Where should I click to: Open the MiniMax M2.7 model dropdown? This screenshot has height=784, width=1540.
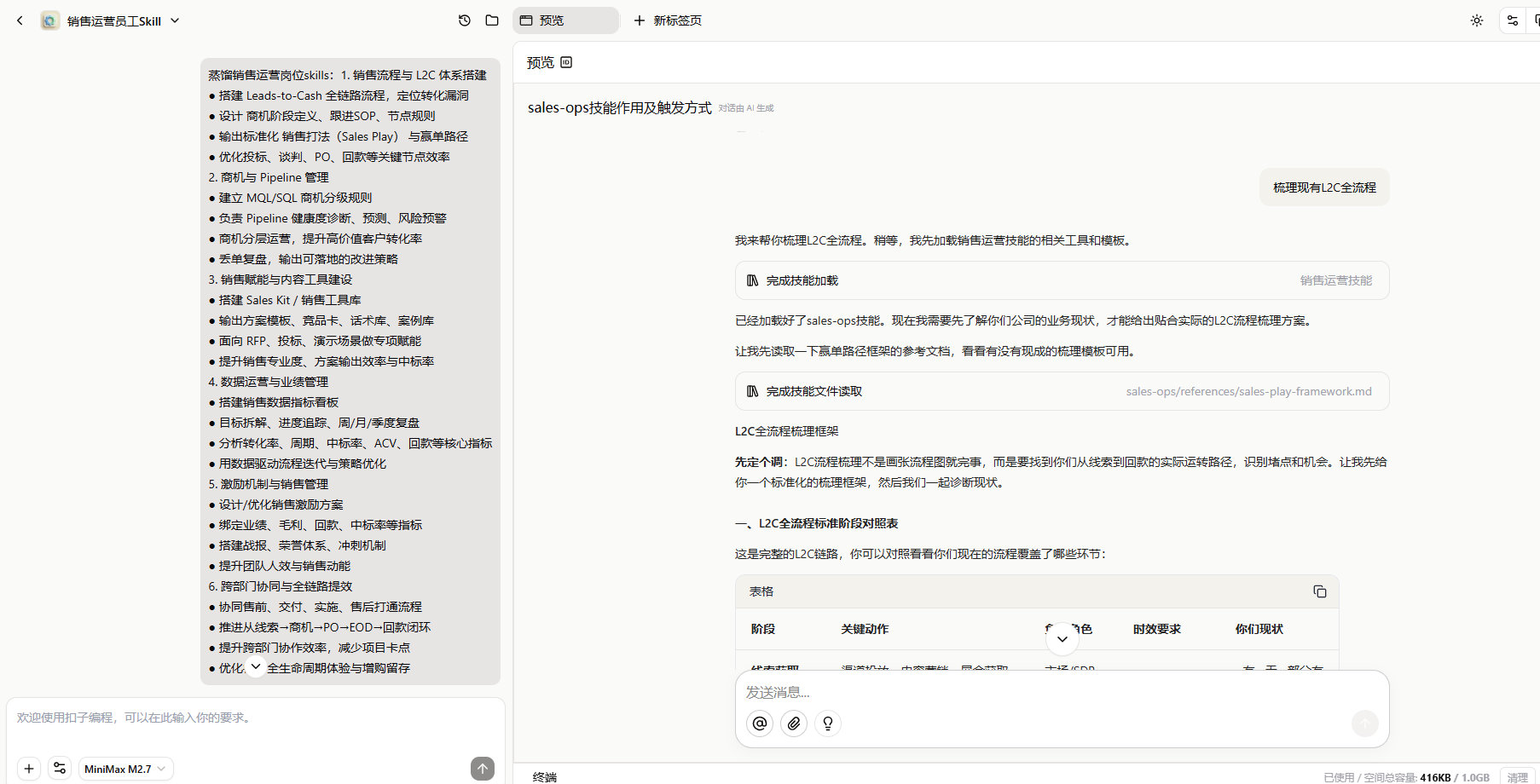(125, 769)
